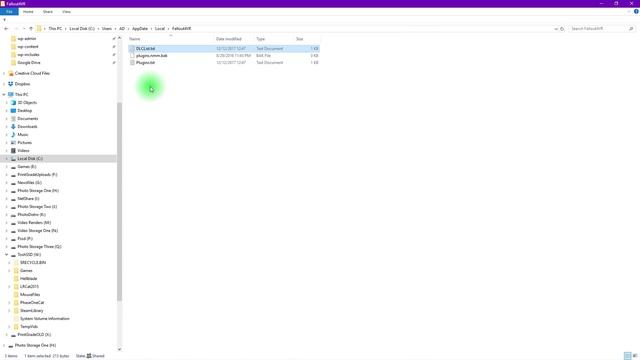Open the Explorer help icon
This screenshot has height=360, width=640.
[636, 11]
